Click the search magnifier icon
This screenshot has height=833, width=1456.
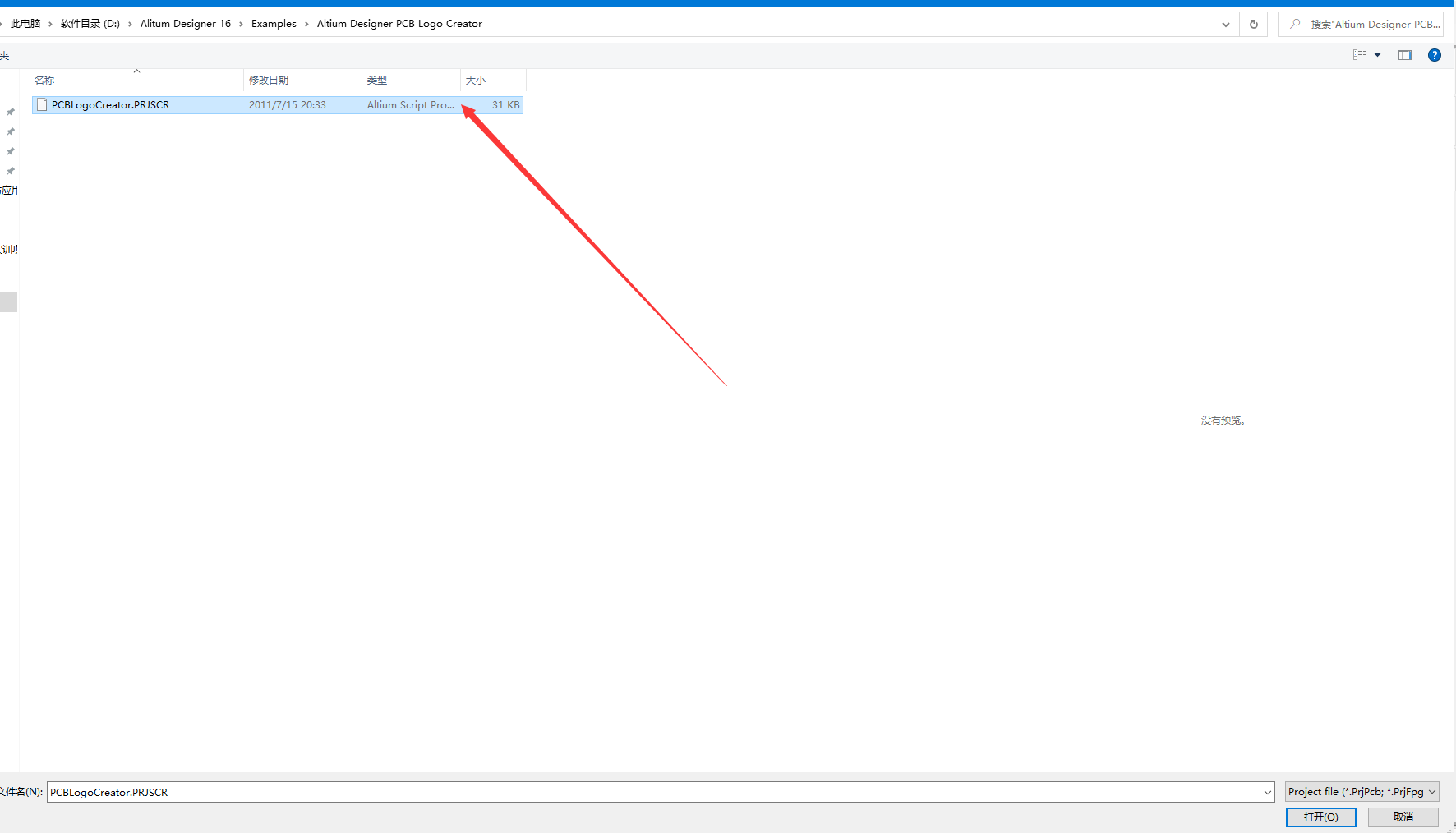click(1295, 24)
